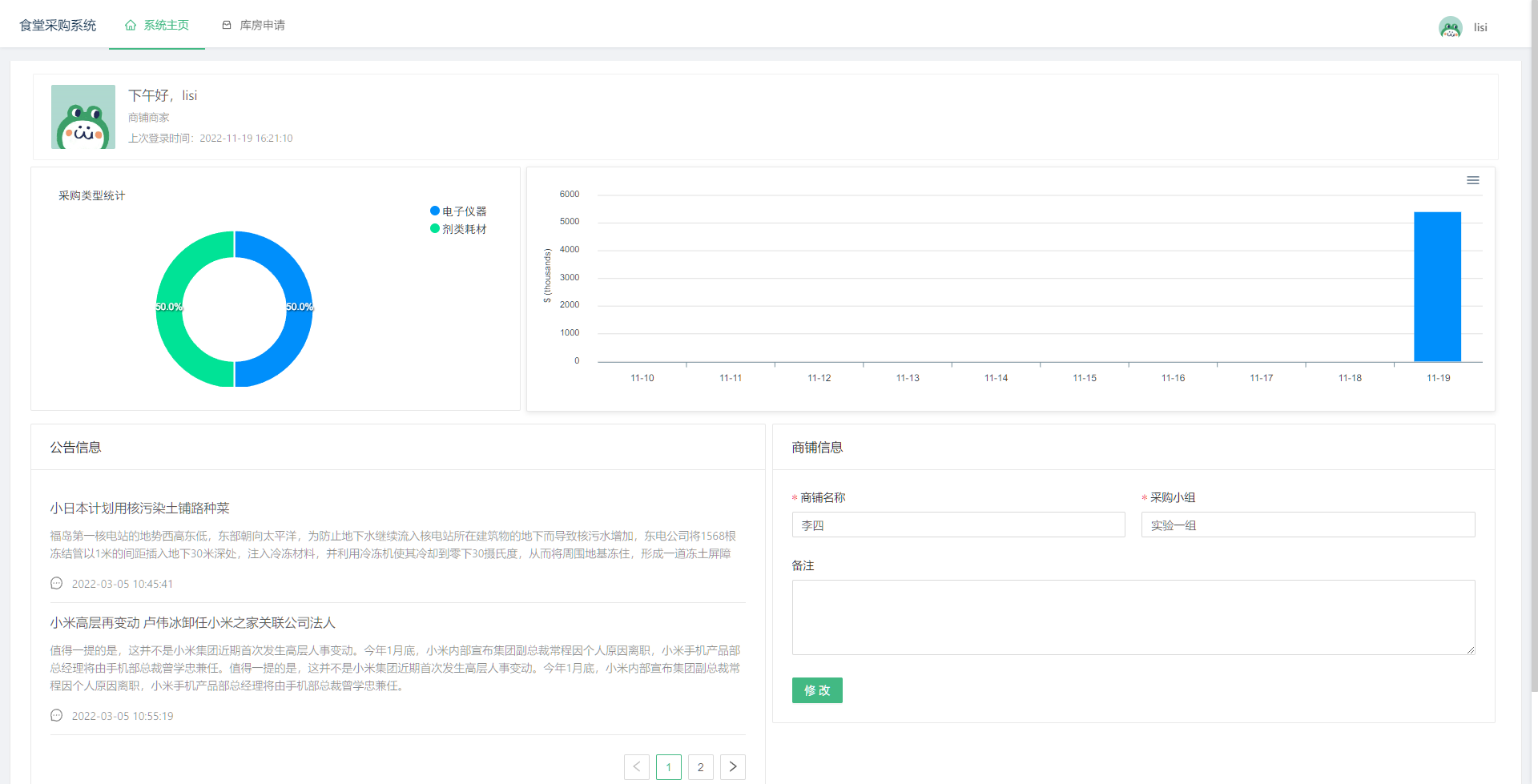The height and width of the screenshot is (784, 1538).
Task: Open the chart hamburger menu icon
Action: [x=1472, y=180]
